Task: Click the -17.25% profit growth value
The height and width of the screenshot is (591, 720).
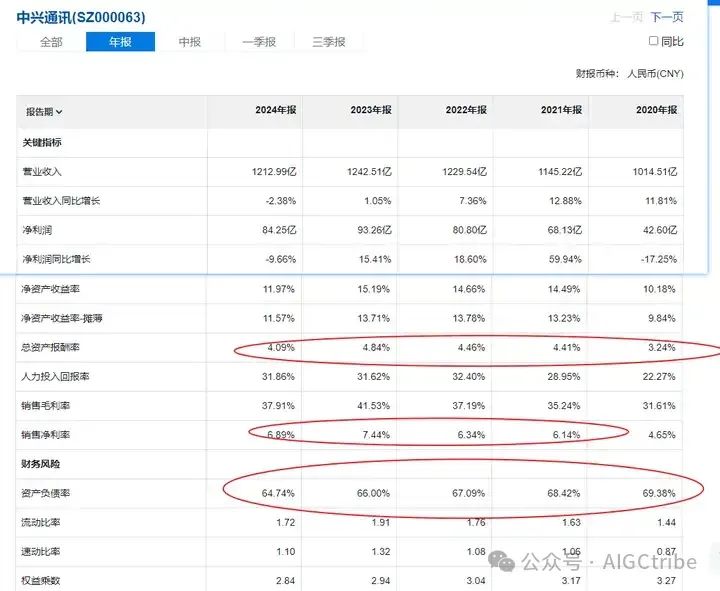Action: coord(659,259)
